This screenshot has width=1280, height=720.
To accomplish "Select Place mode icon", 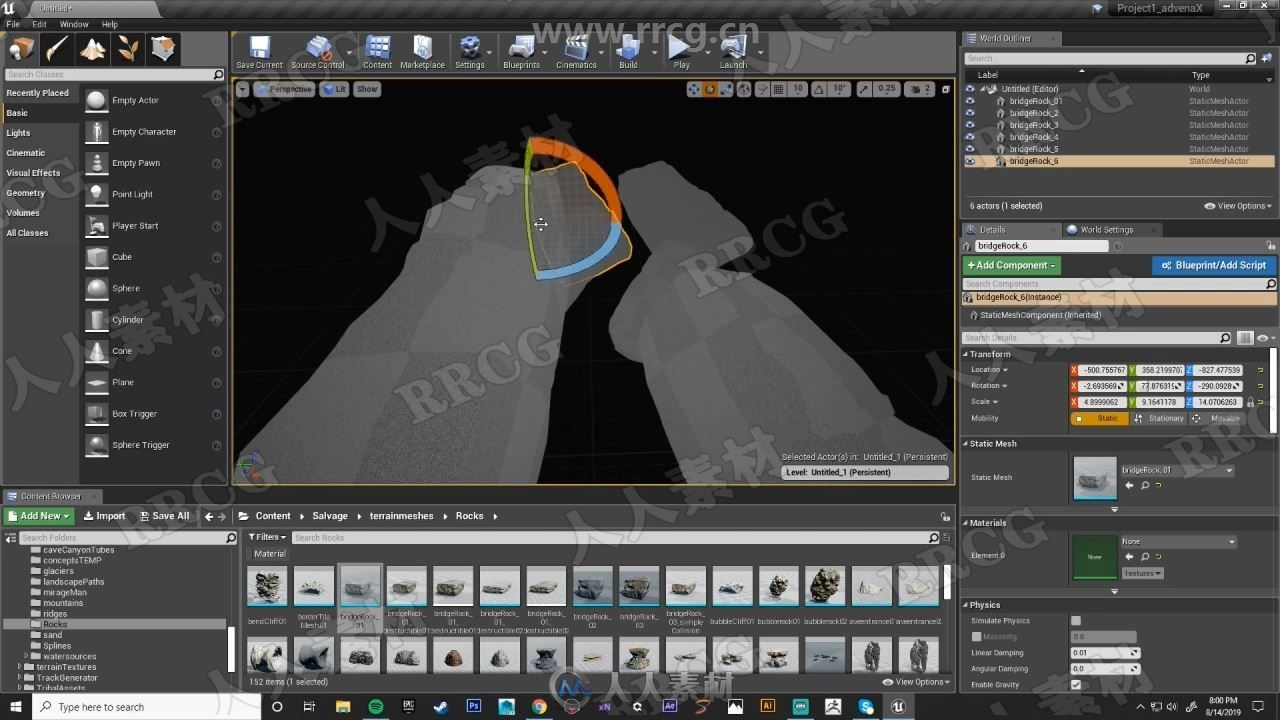I will pyautogui.click(x=22, y=49).
